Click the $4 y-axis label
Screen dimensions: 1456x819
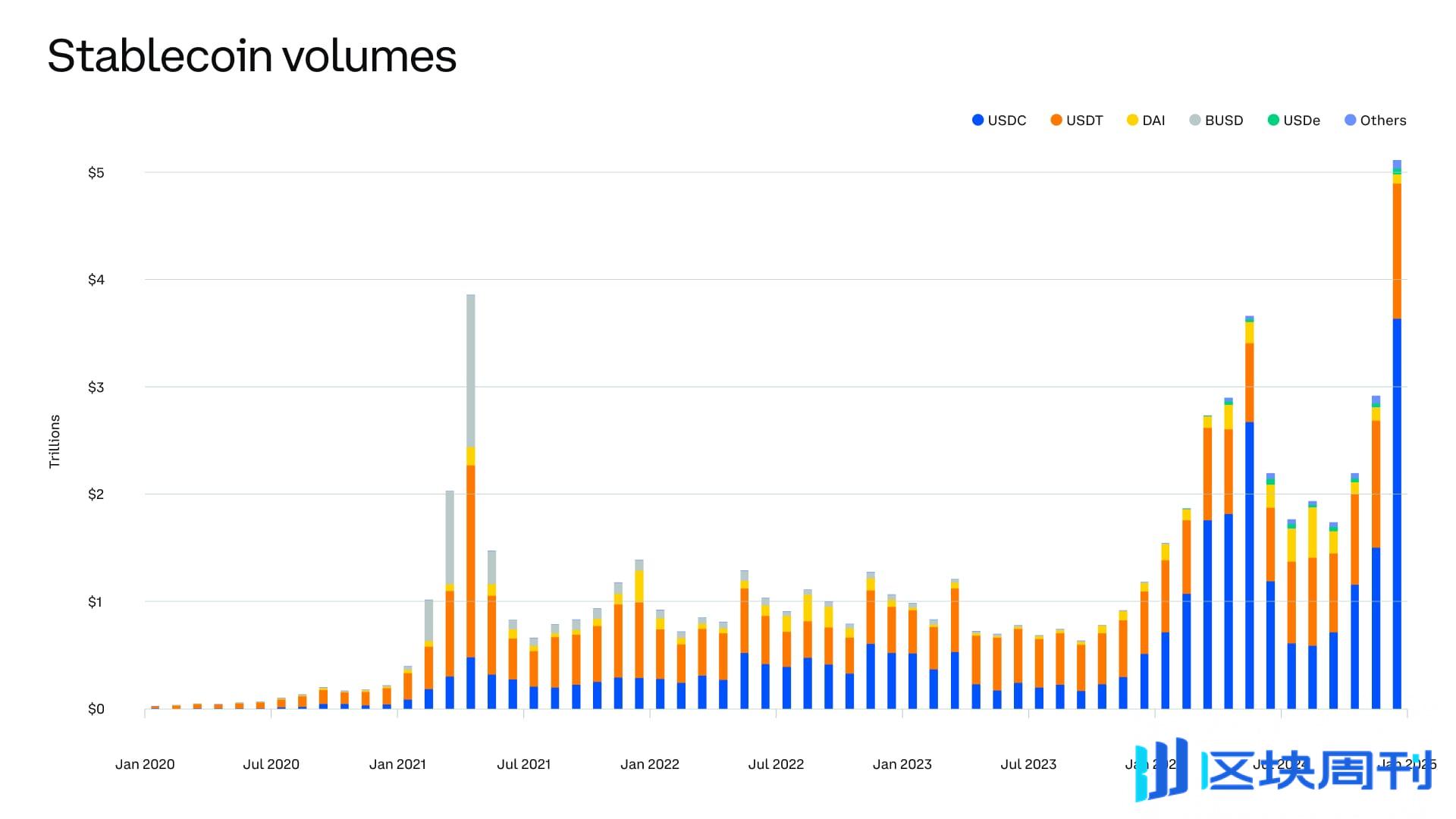96,280
